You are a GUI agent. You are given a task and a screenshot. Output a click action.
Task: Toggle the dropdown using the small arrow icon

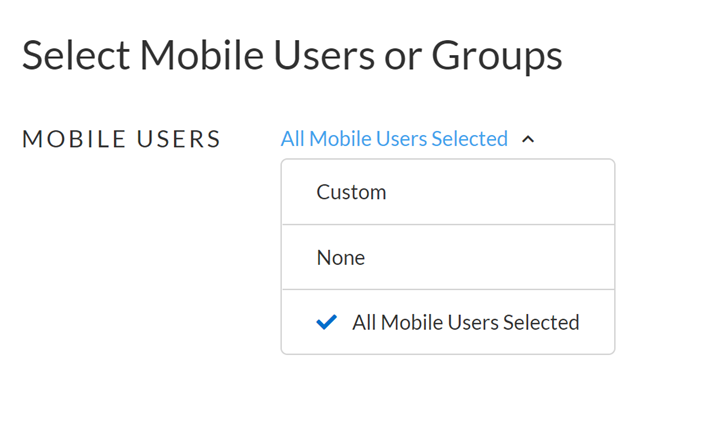pos(528,139)
